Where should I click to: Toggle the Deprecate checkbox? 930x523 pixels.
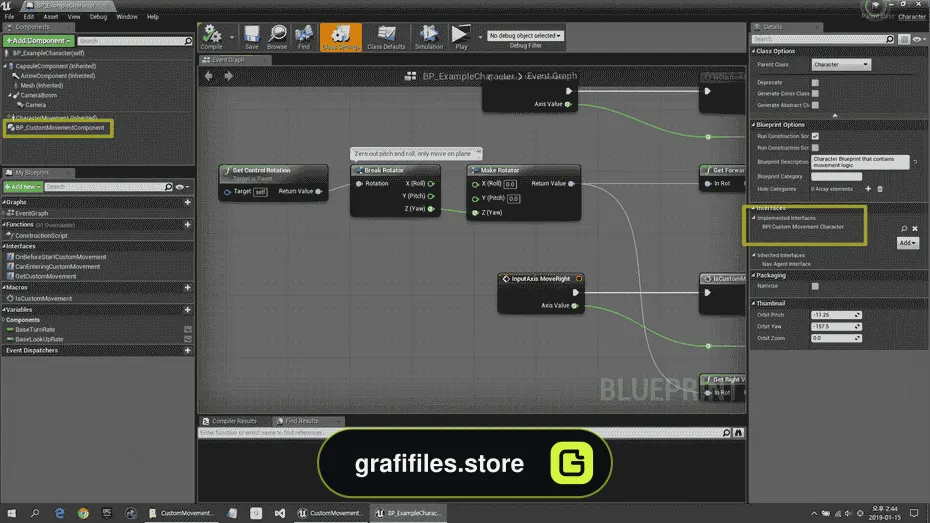pyautogui.click(x=815, y=82)
